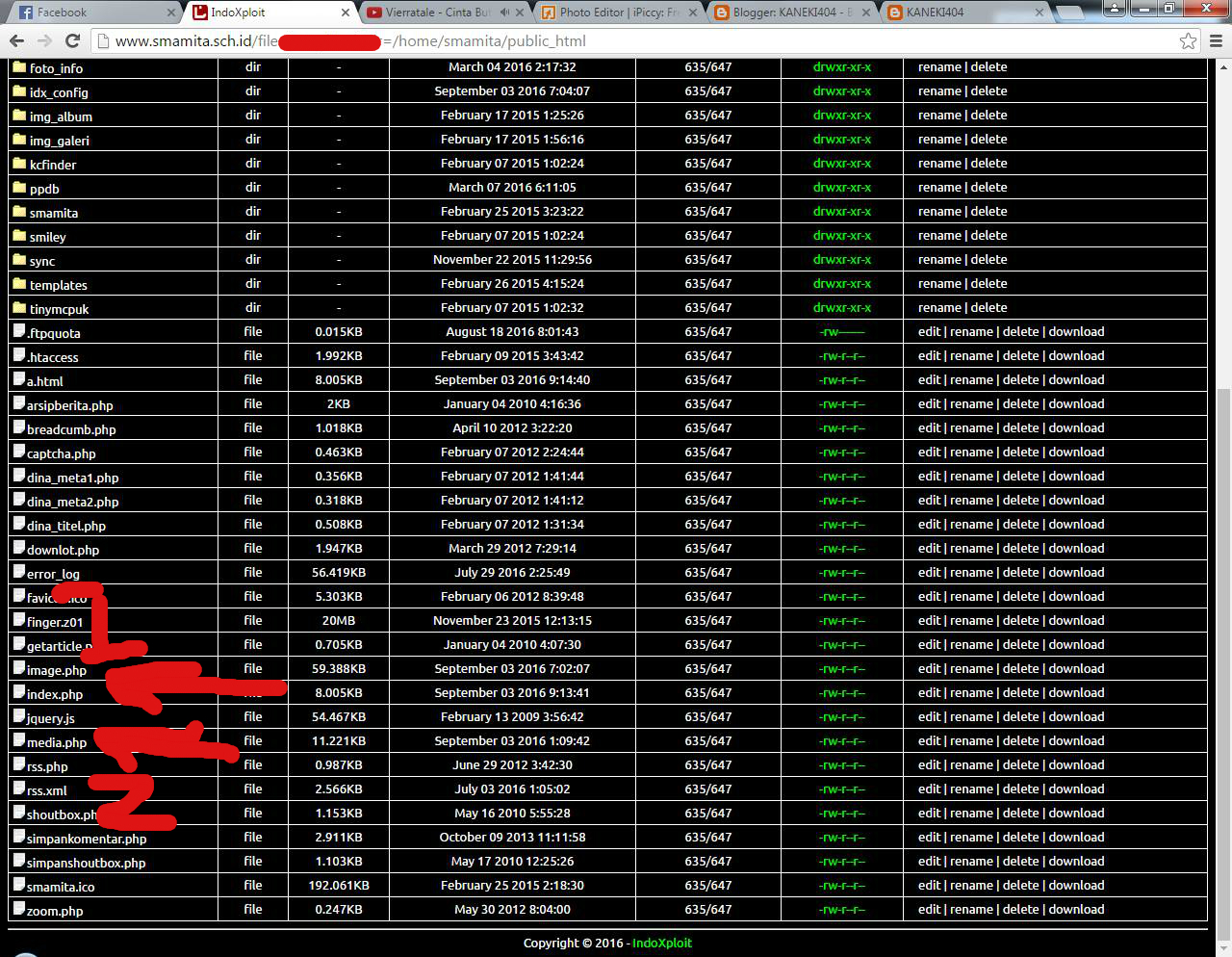Switch to the Blogger KANEKI404 tab

(x=789, y=13)
